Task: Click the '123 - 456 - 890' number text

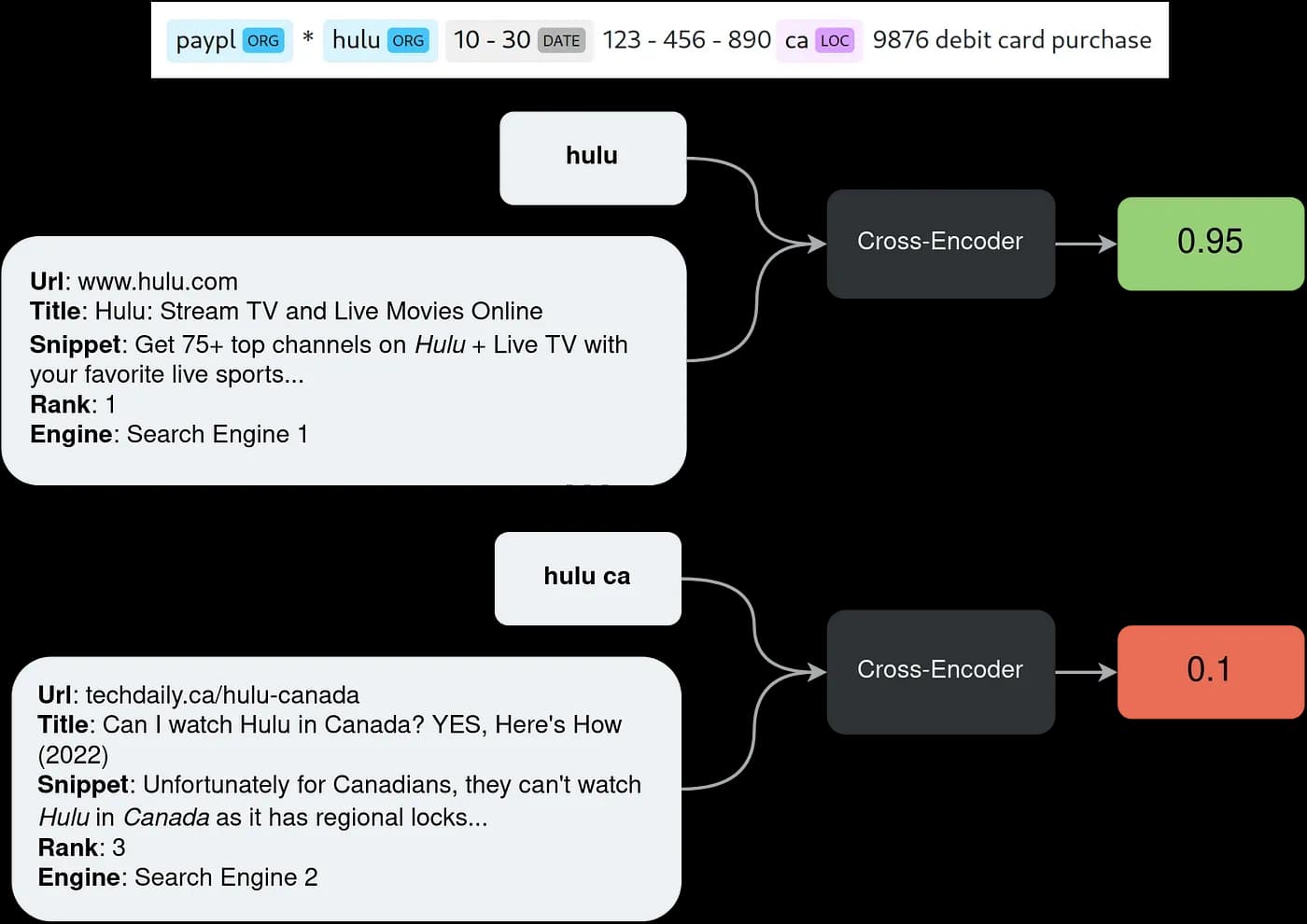Action: point(686,40)
